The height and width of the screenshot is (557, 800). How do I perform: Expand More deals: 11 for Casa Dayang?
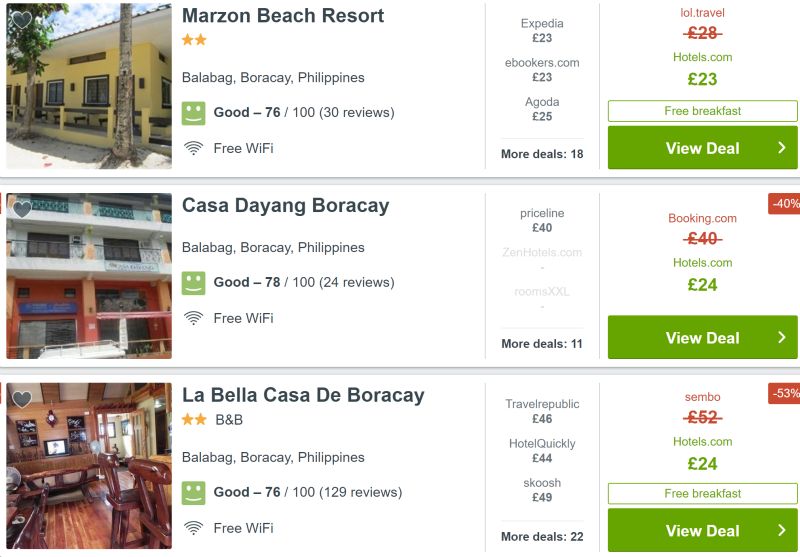[542, 344]
